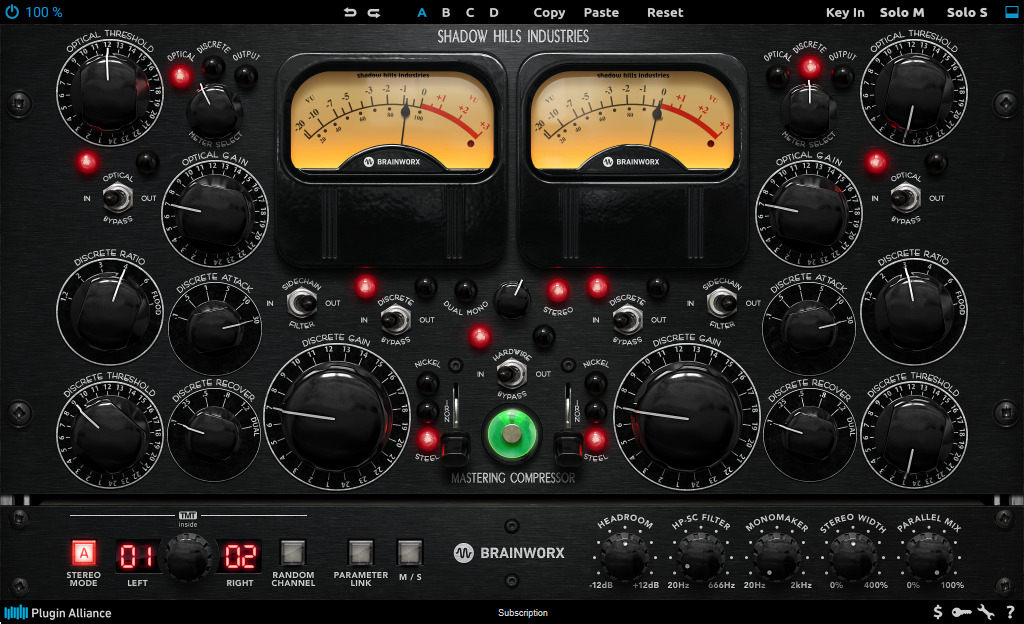Flip the left Discrete Bypass switch
Image resolution: width=1024 pixels, height=624 pixels.
click(395, 320)
